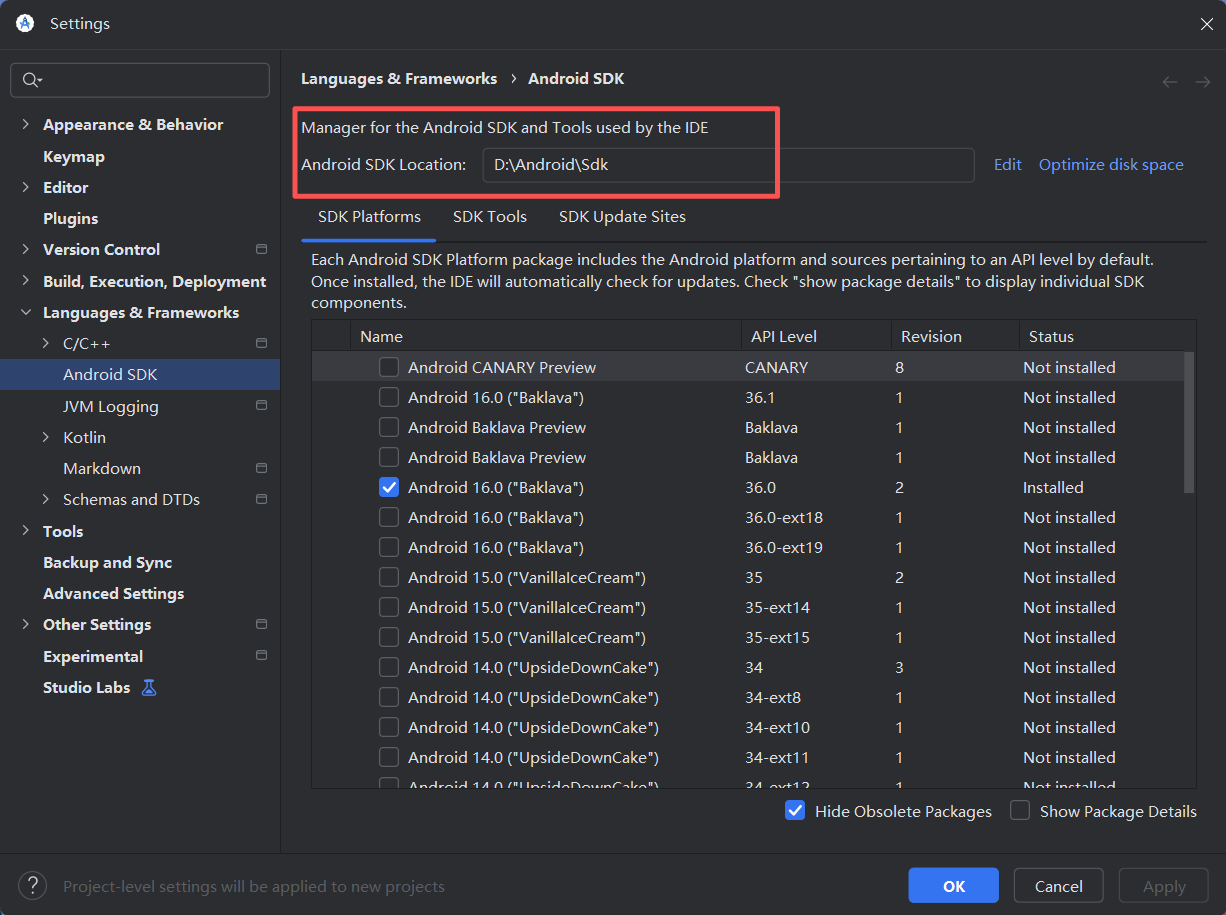This screenshot has width=1226, height=915.
Task: Check Android 15.0 API 35 checkbox
Action: point(389,577)
